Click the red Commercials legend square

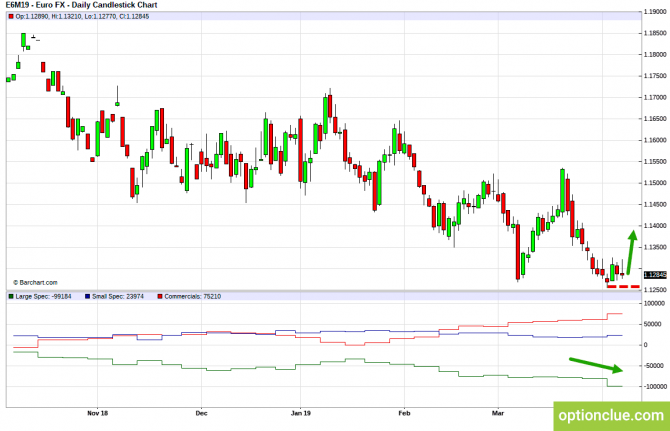pyautogui.click(x=159, y=296)
